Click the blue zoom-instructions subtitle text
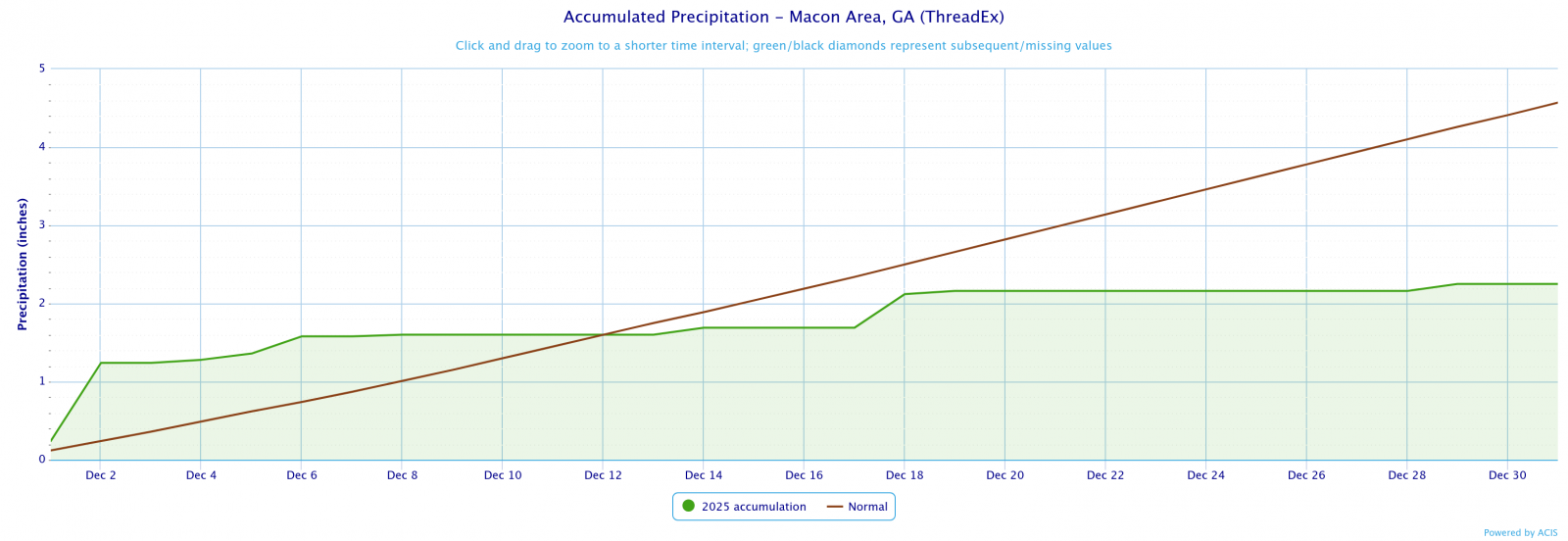The image size is (1568, 541). tap(783, 46)
